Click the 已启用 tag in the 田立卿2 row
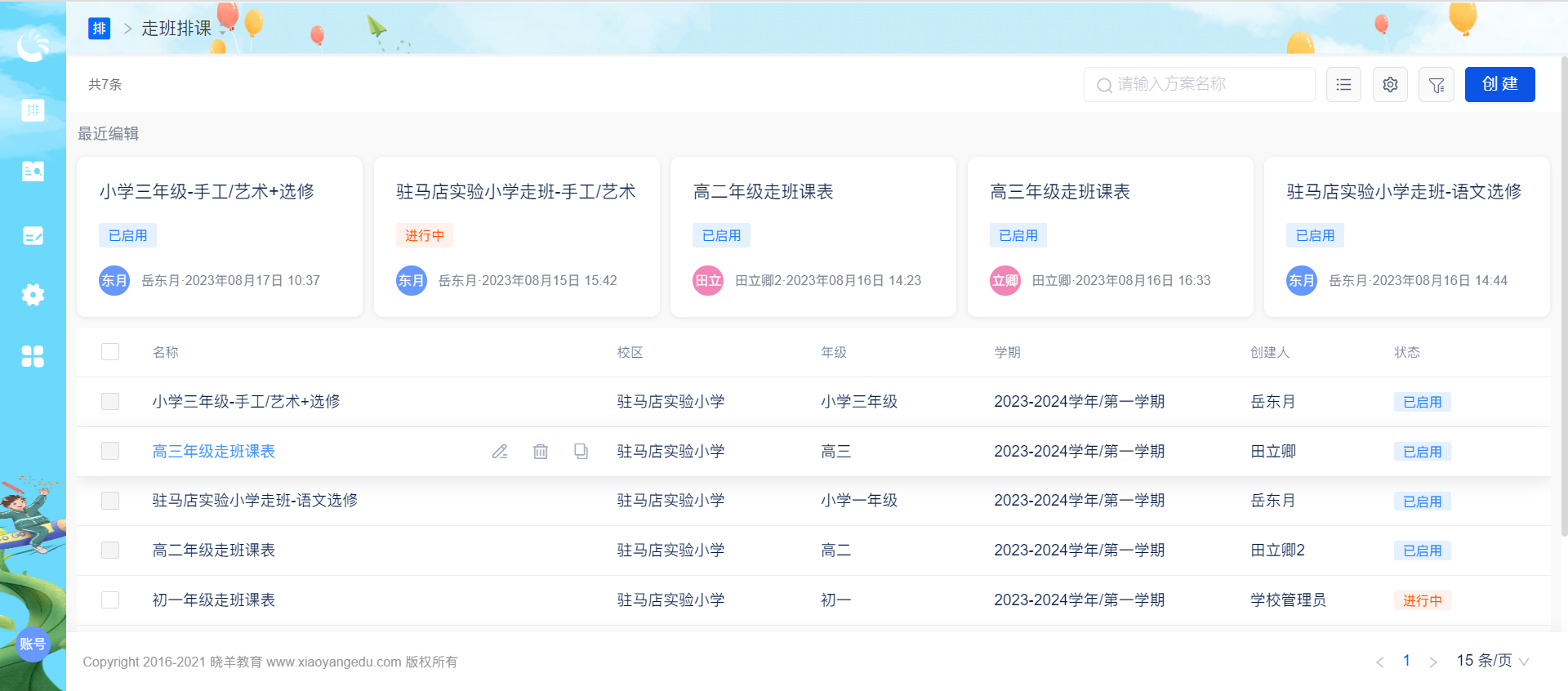 pos(1422,551)
